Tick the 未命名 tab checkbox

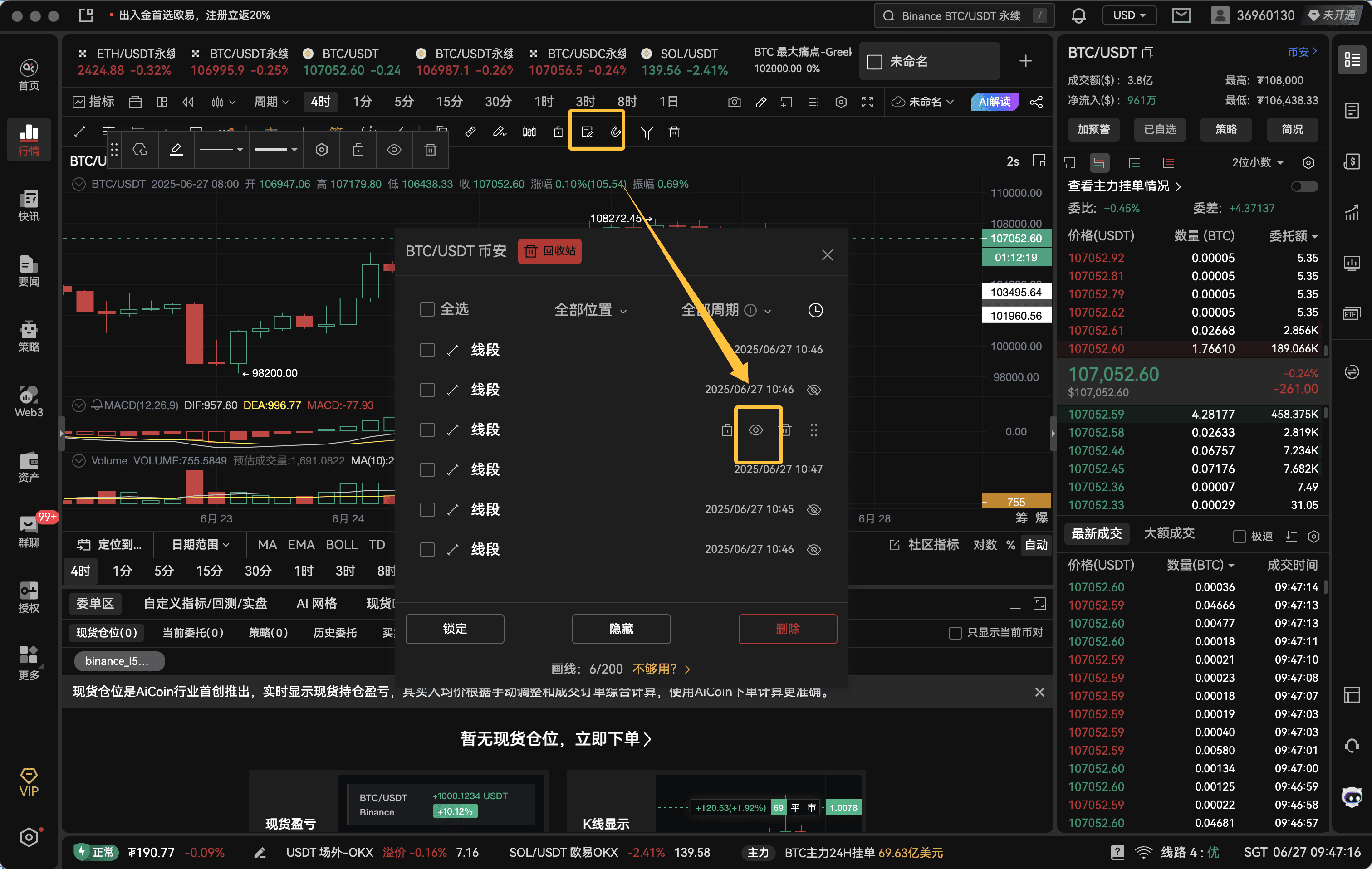pos(874,62)
